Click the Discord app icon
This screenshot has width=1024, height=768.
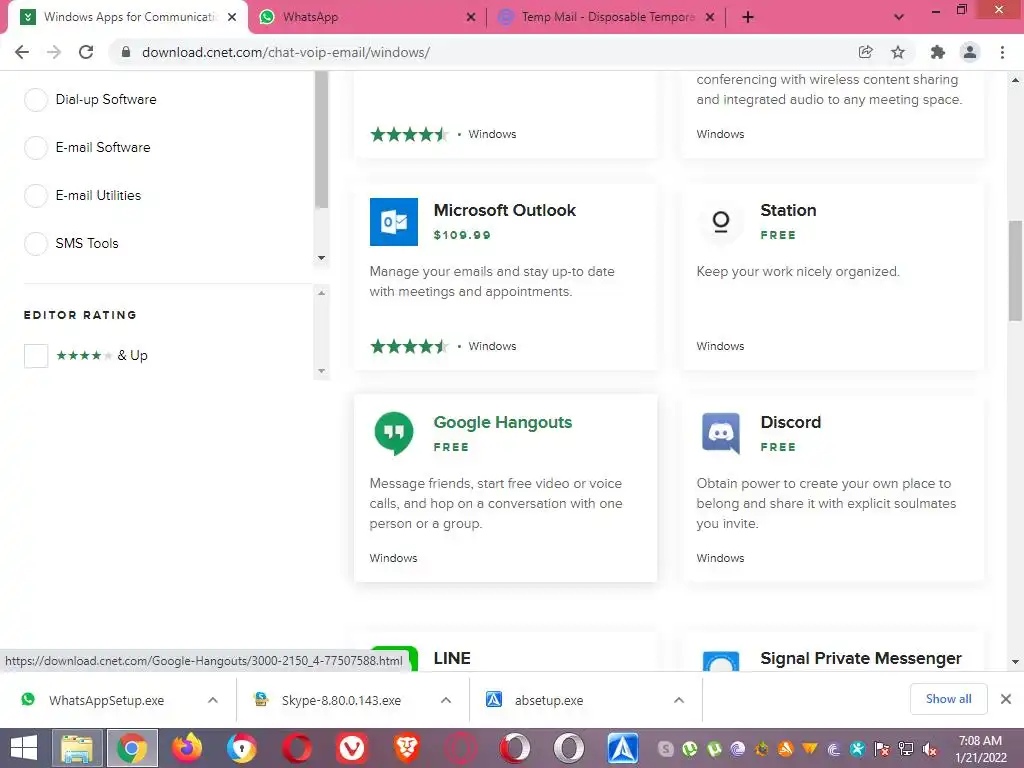(x=720, y=433)
